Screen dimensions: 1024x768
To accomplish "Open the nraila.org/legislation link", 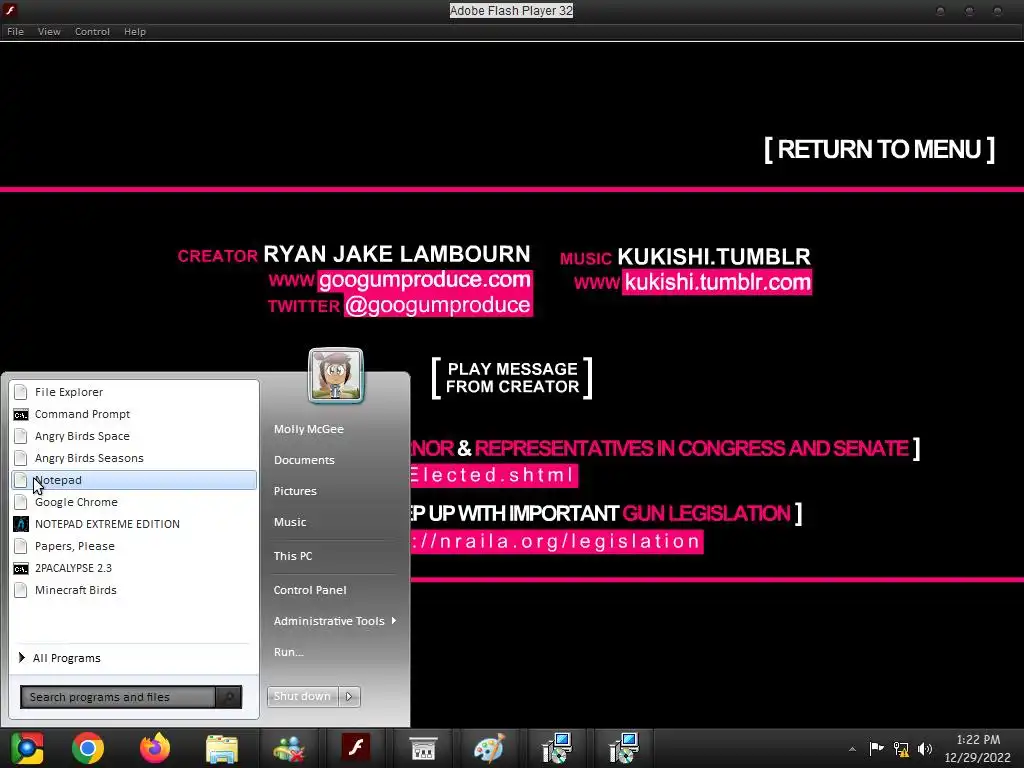I will click(556, 541).
